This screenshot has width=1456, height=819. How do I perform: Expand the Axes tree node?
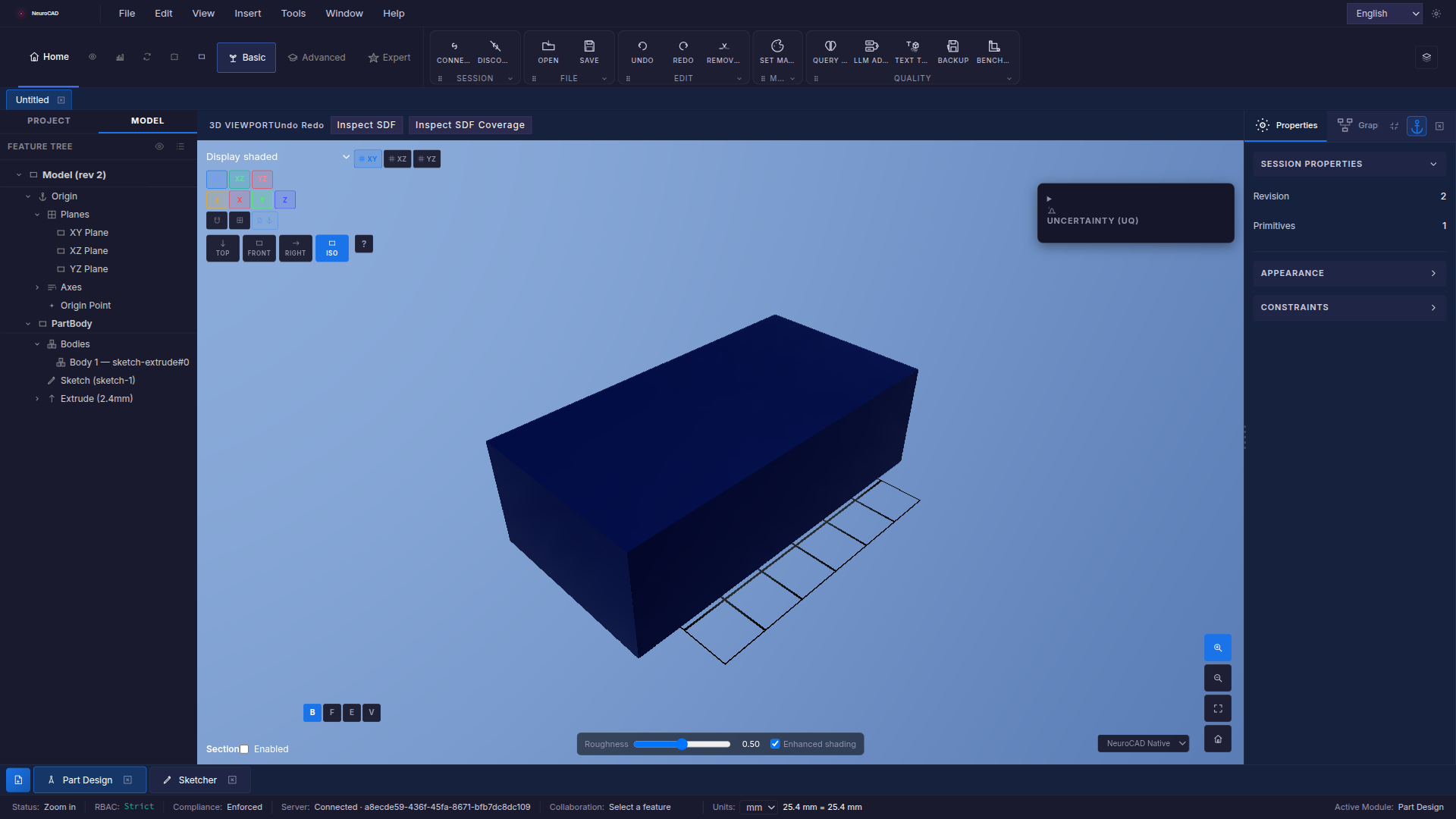pyautogui.click(x=37, y=287)
